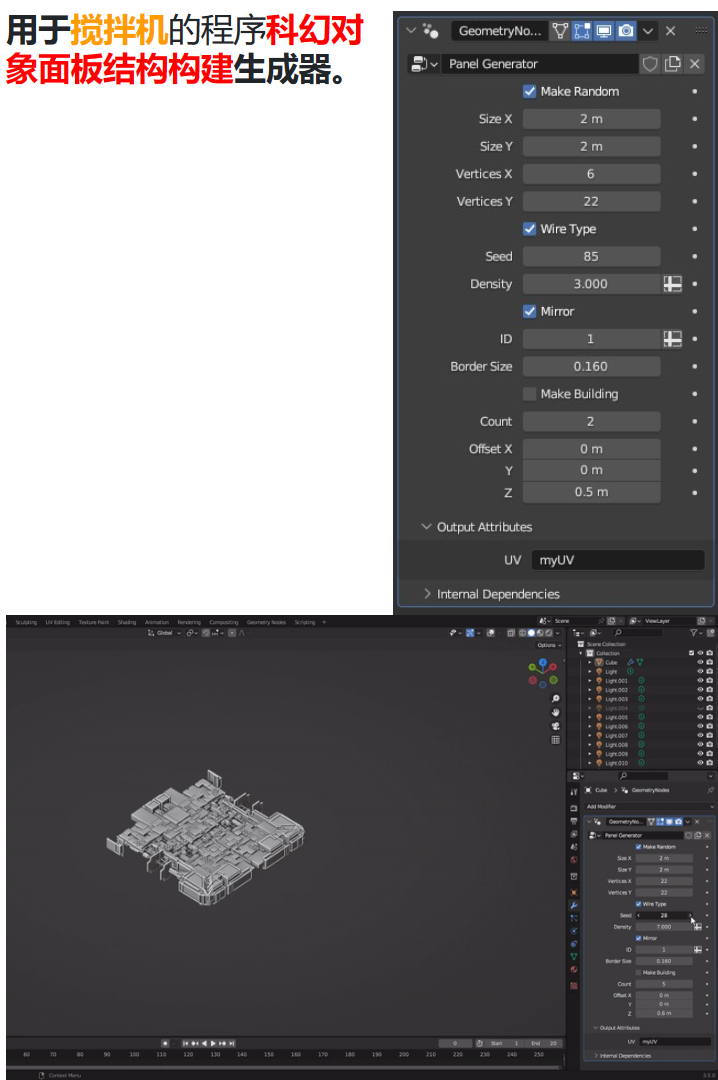The height and width of the screenshot is (1080, 718).
Task: Toggle Wire Type checkbox in the enlarged panel
Action: click(529, 229)
